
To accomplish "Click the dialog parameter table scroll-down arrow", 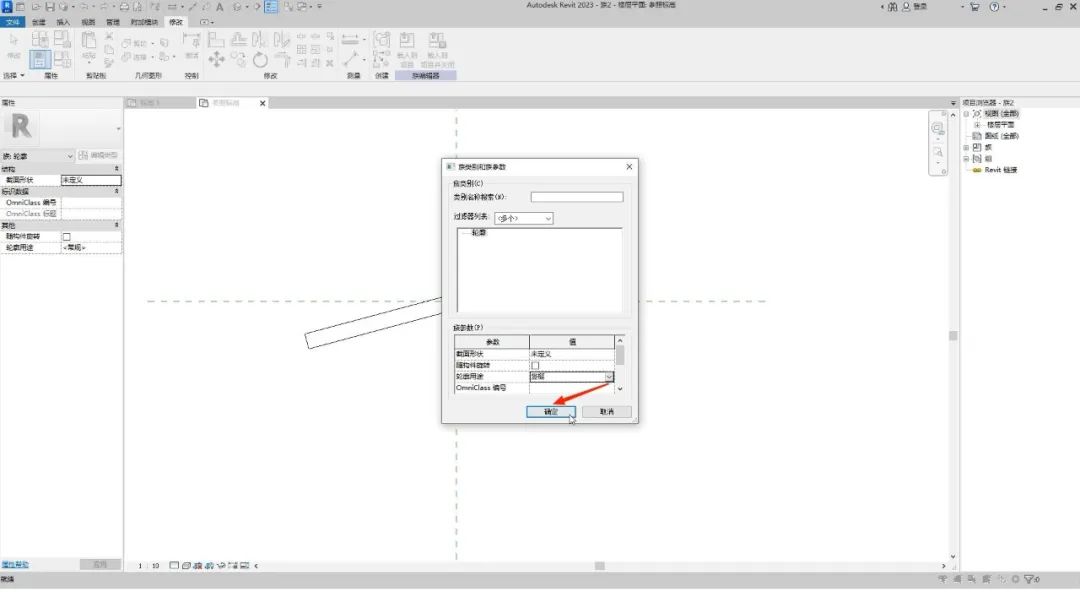I will 620,388.
